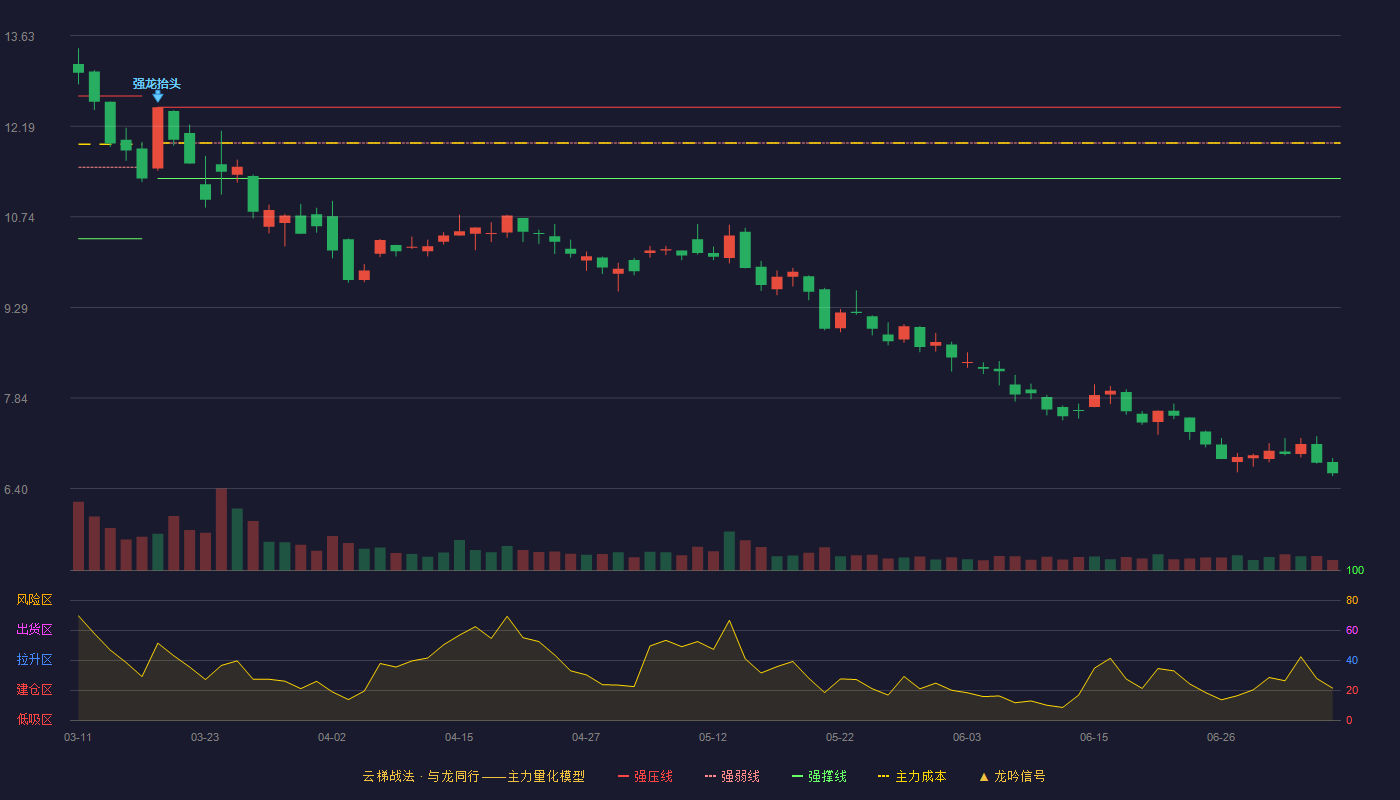The width and height of the screenshot is (1400, 800).
Task: Toggle the 强压线 legend entry
Action: pos(645,777)
